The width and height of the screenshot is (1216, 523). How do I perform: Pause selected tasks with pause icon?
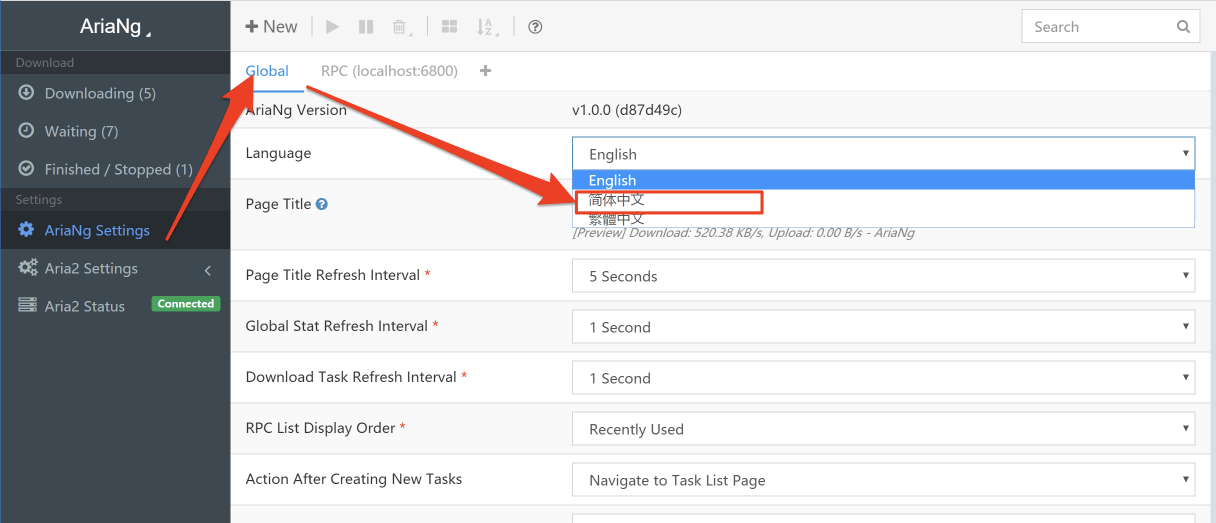[366, 27]
